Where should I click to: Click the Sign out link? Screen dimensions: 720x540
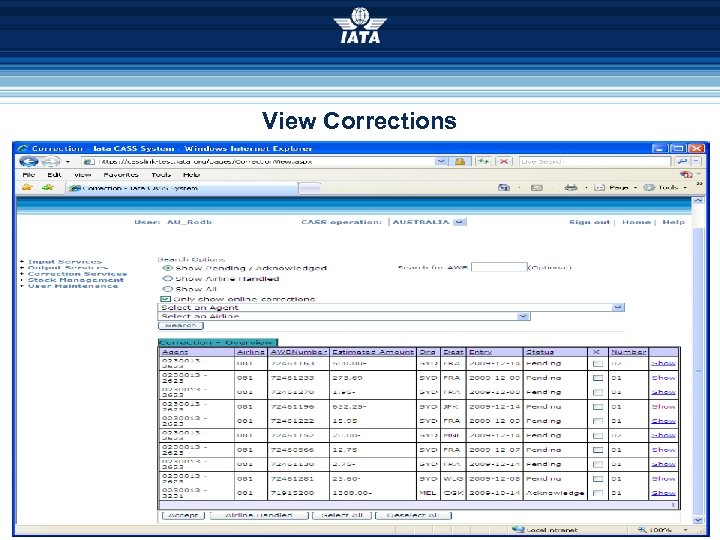point(589,222)
